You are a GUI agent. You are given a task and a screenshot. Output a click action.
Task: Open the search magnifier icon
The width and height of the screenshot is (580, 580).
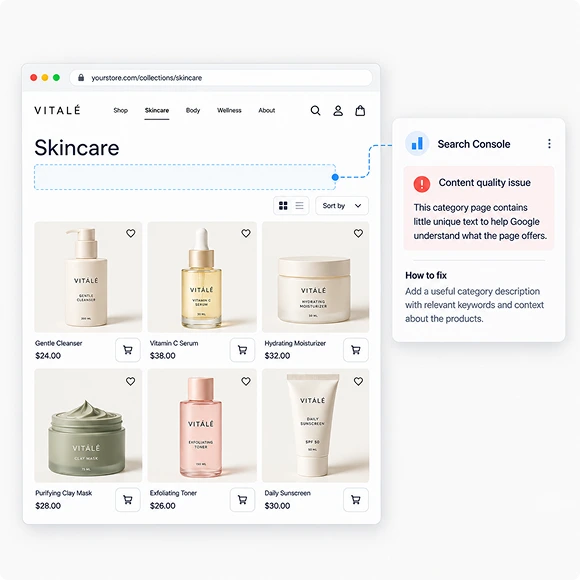click(x=315, y=110)
